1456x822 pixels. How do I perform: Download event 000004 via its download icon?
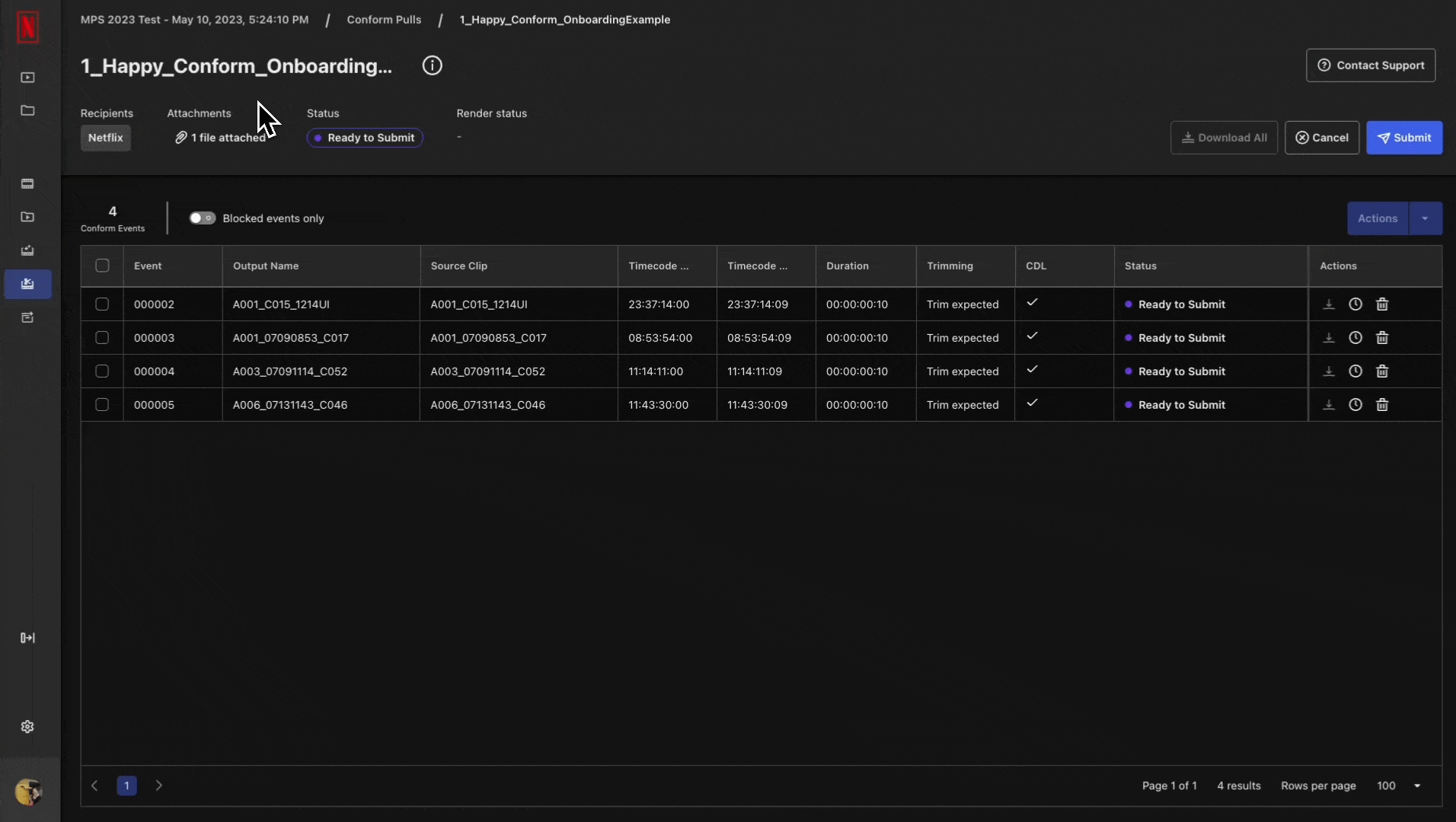pos(1329,371)
